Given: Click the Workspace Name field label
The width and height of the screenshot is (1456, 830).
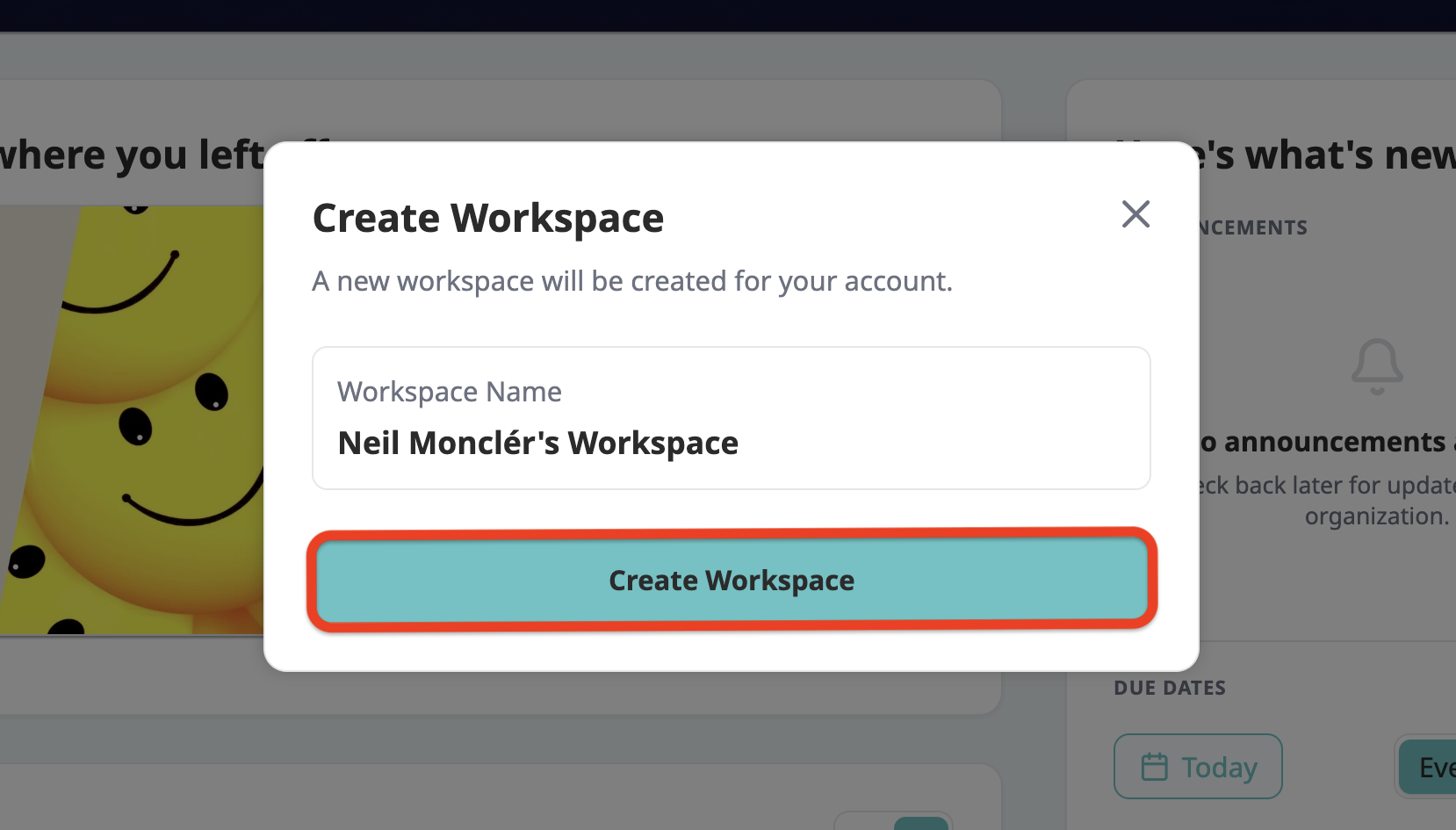Looking at the screenshot, I should tap(450, 392).
